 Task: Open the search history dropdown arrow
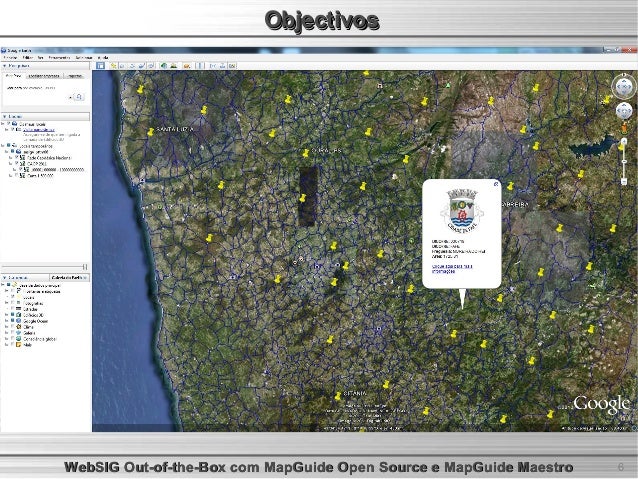tap(70, 97)
